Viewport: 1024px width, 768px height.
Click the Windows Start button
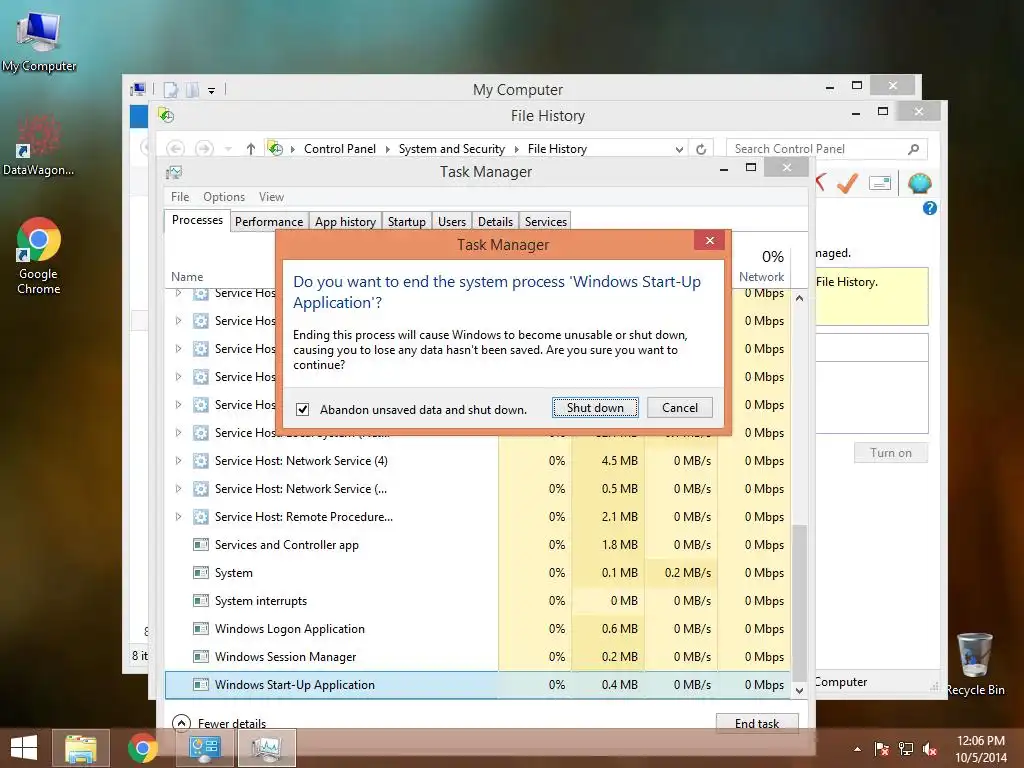(x=24, y=748)
